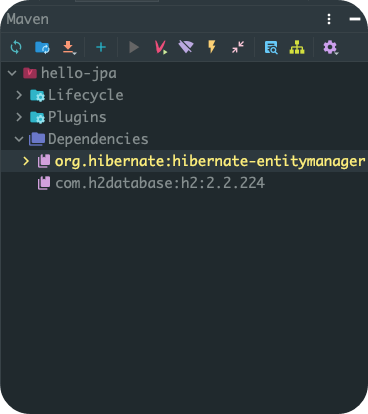Click the hello-jpa Maven module icon

(x=30, y=73)
